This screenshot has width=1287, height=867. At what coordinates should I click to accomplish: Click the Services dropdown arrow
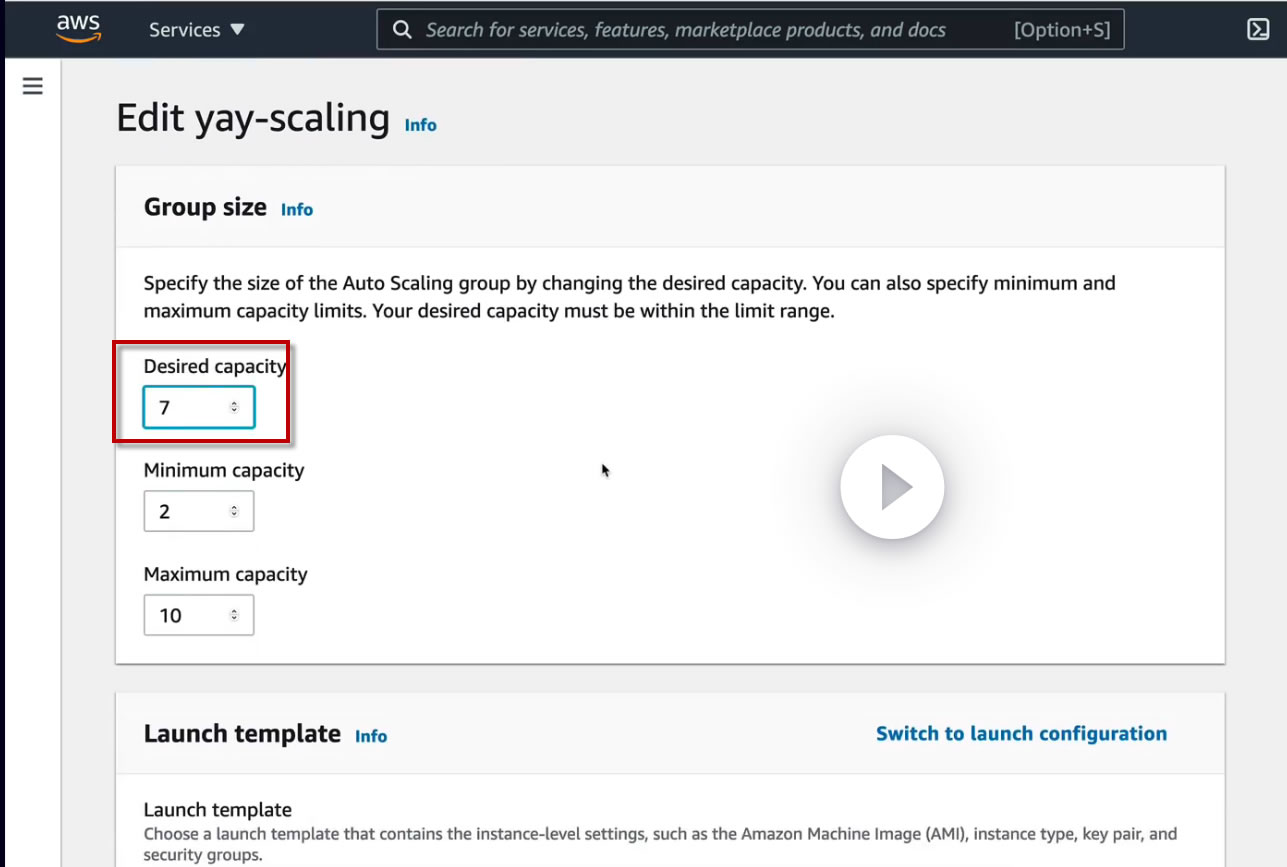point(237,29)
